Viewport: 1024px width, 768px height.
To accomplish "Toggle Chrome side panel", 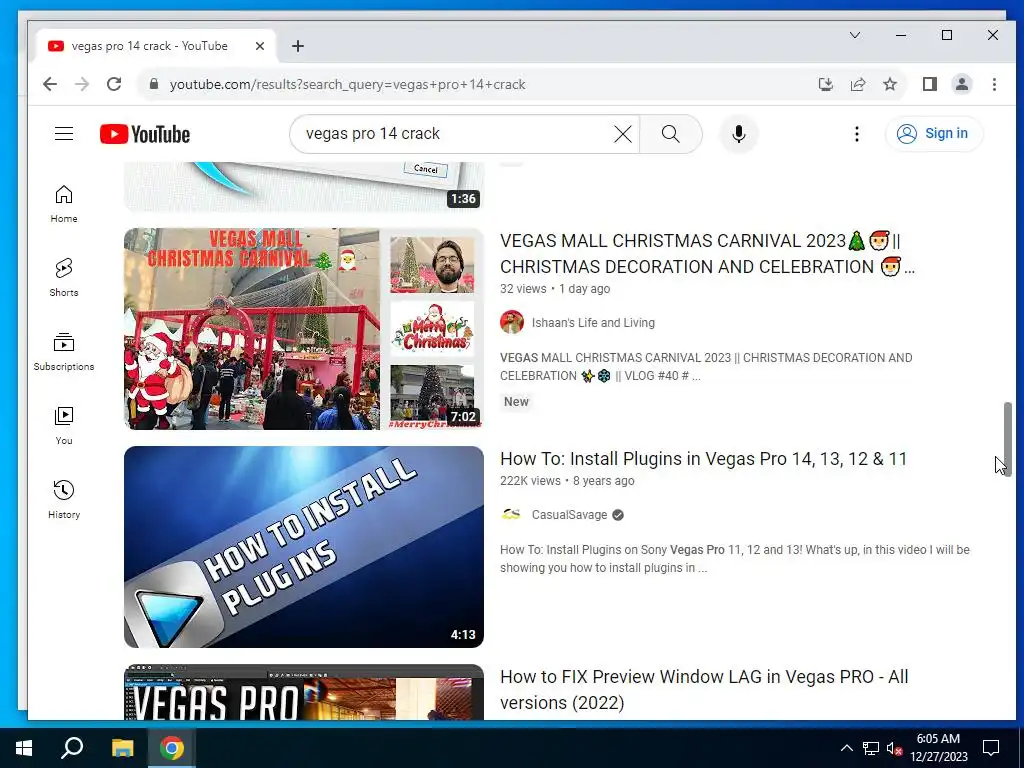I will (929, 84).
